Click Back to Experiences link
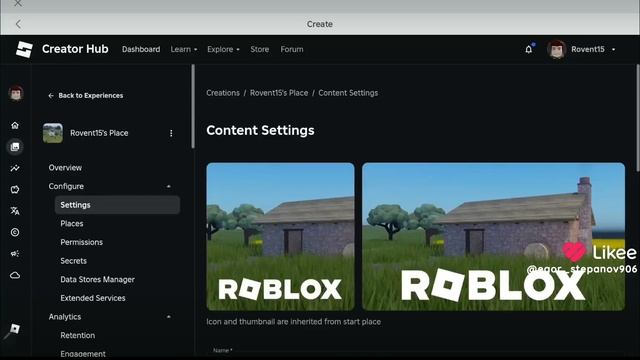This screenshot has height=360, width=640. (x=86, y=96)
